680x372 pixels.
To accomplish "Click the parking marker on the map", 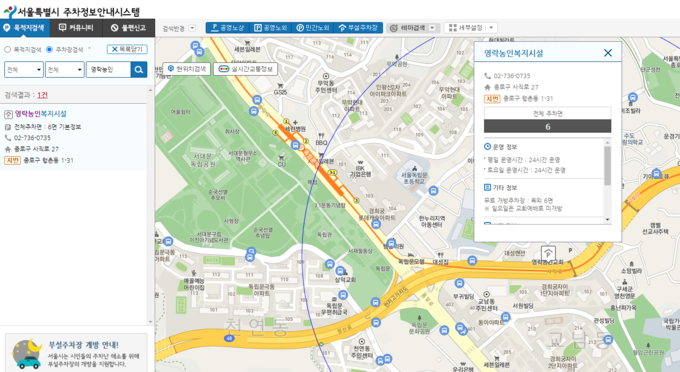I will 548,253.
